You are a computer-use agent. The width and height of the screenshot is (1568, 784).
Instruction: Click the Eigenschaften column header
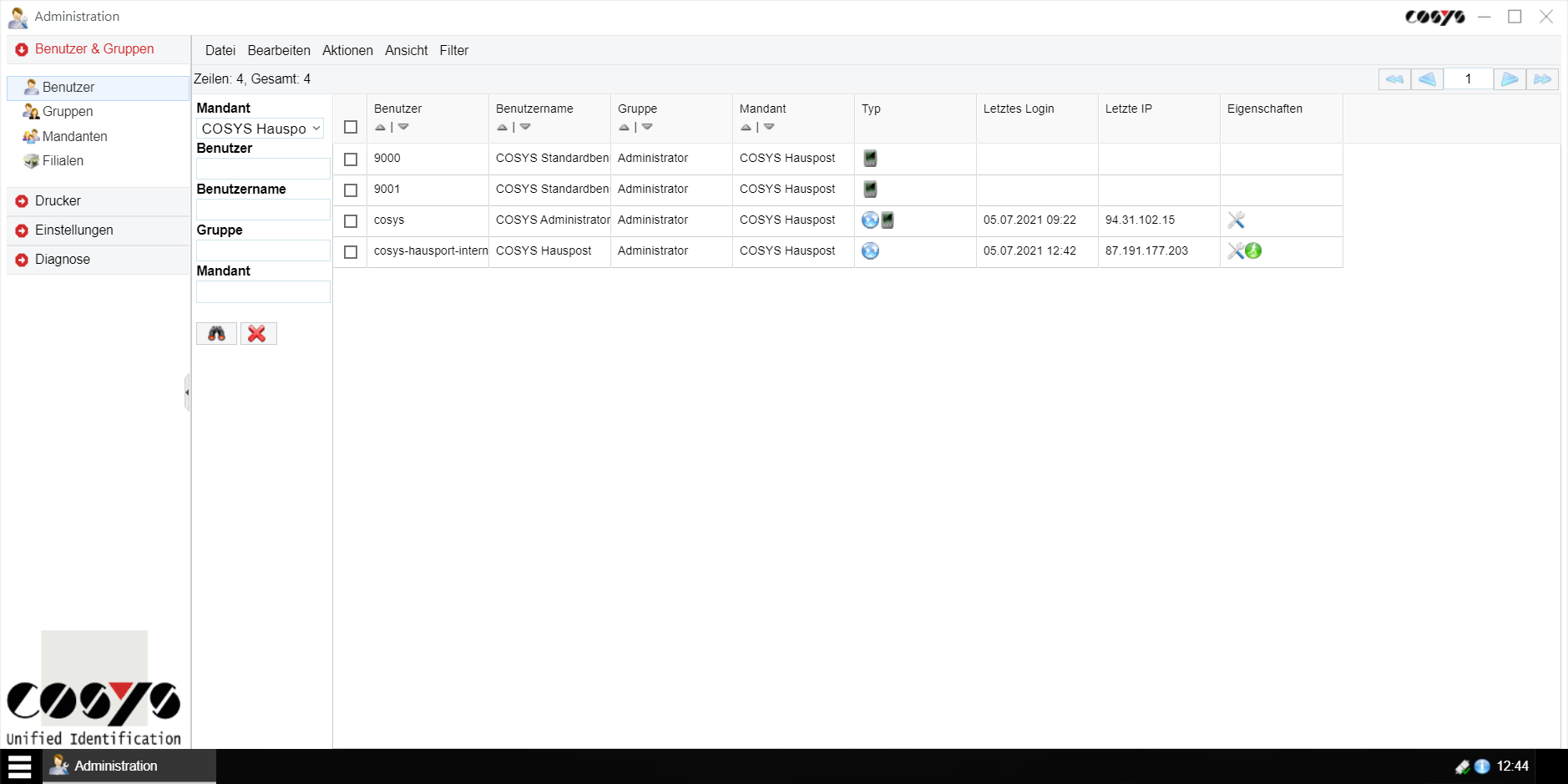click(1265, 109)
